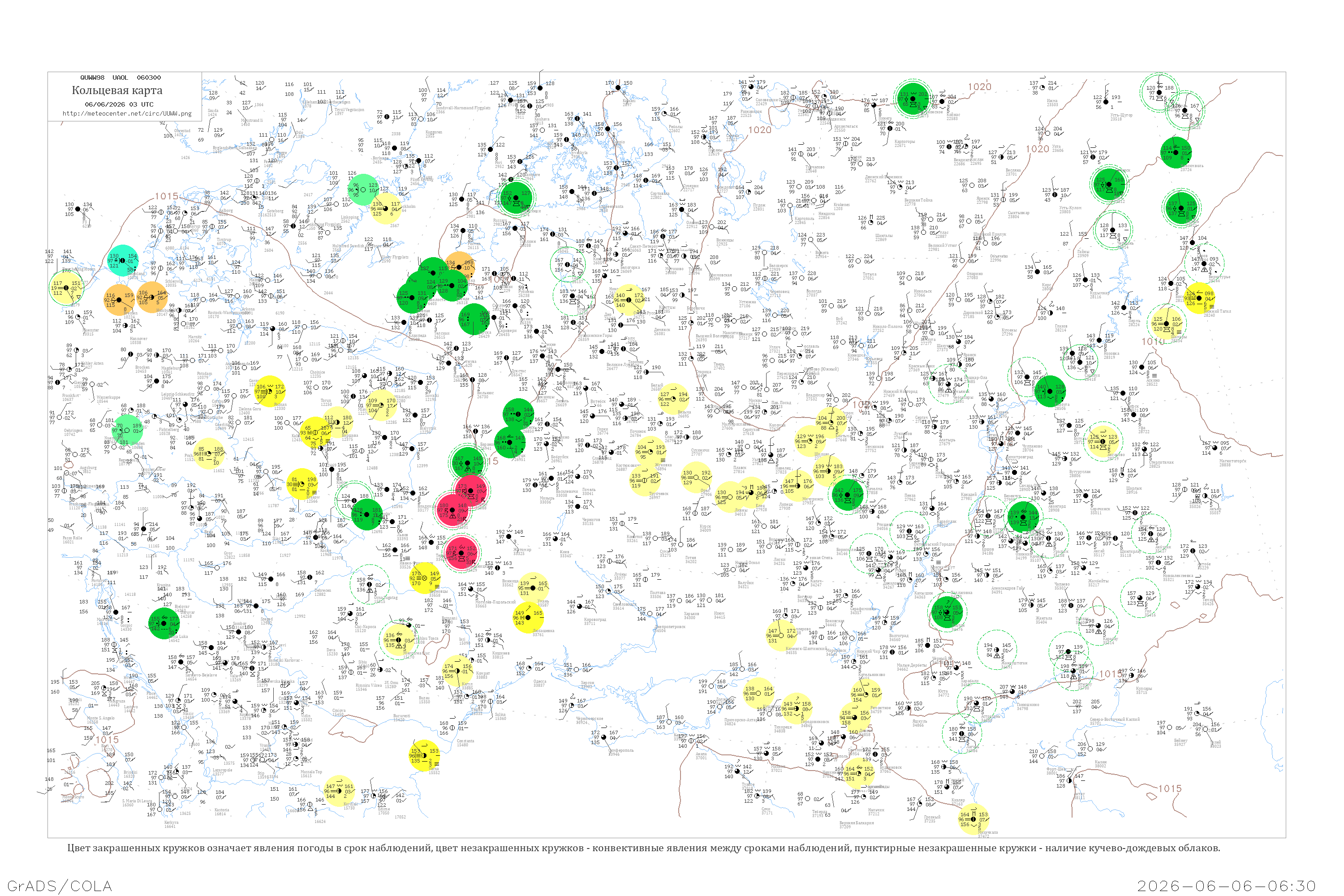Click the station label "Гомель 33041"
Screen dimensions: 1344x896
pos(589,491)
